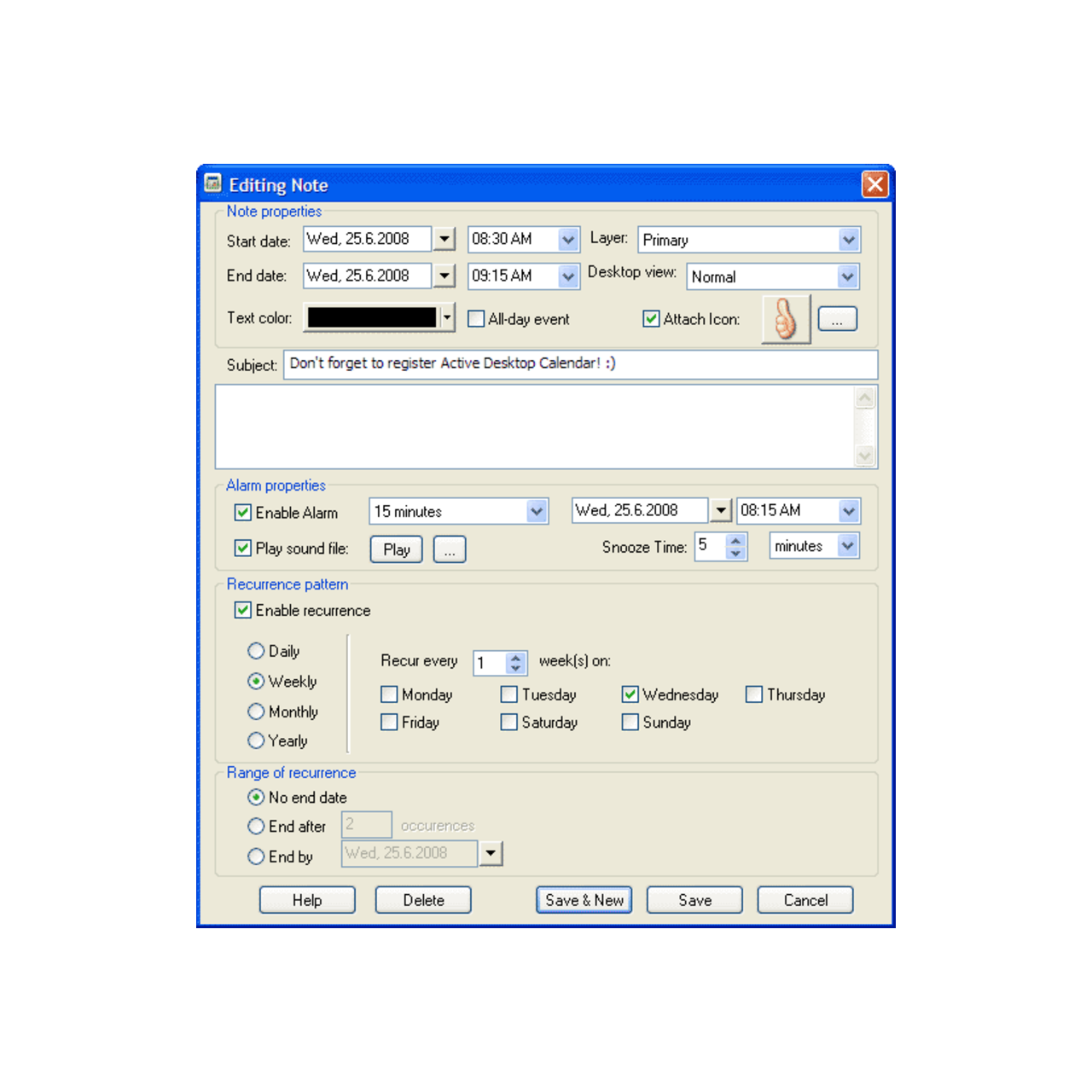Open the Start date calendar dropdown
The height and width of the screenshot is (1092, 1092).
click(x=444, y=239)
